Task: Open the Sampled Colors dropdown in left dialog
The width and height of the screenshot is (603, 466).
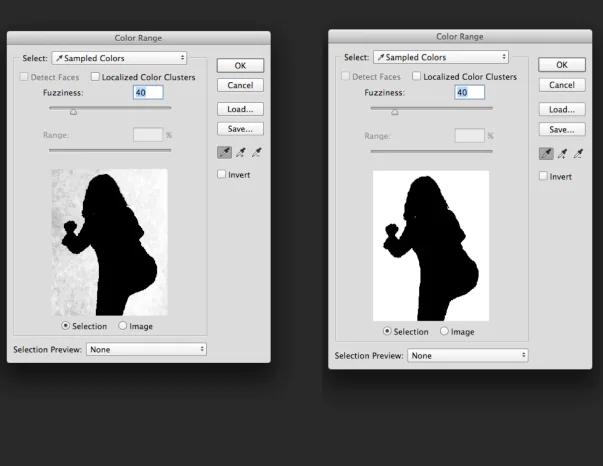Action: pos(118,58)
